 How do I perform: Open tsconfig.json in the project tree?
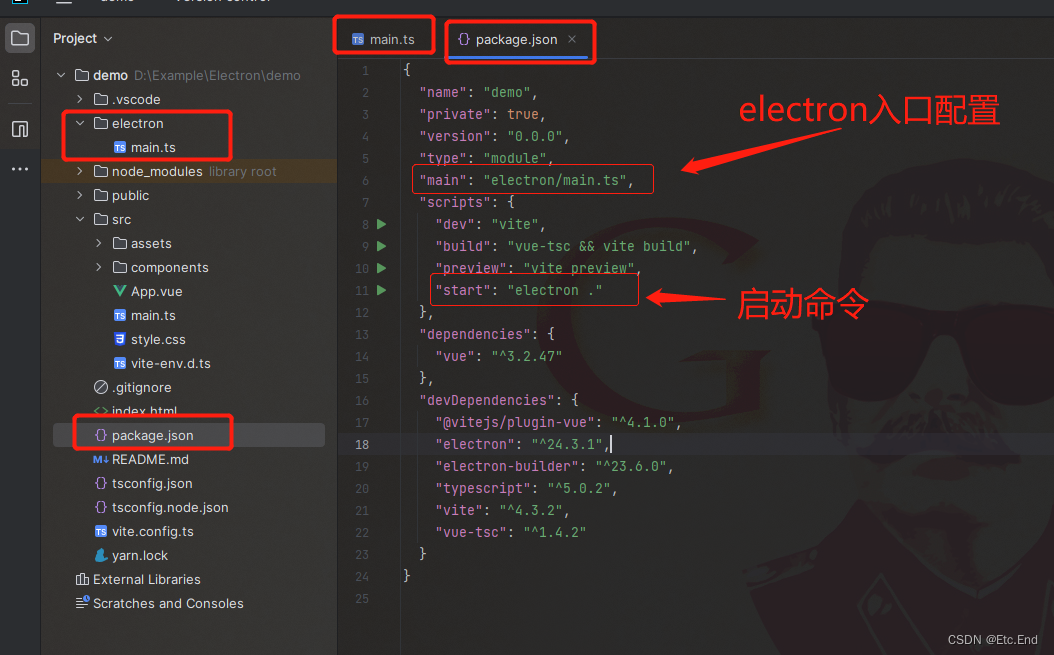[152, 484]
